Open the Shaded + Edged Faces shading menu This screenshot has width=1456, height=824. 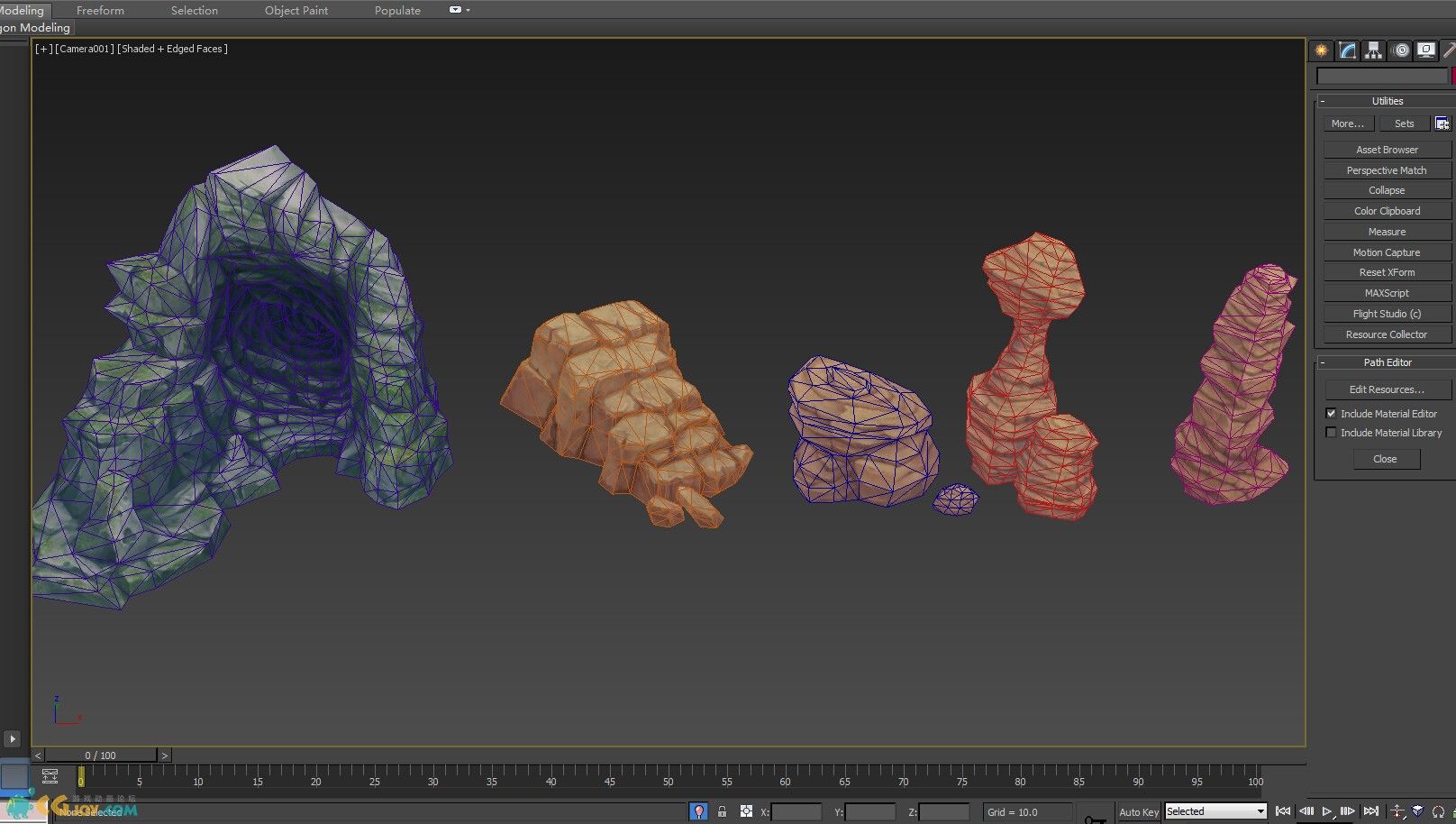pos(172,49)
